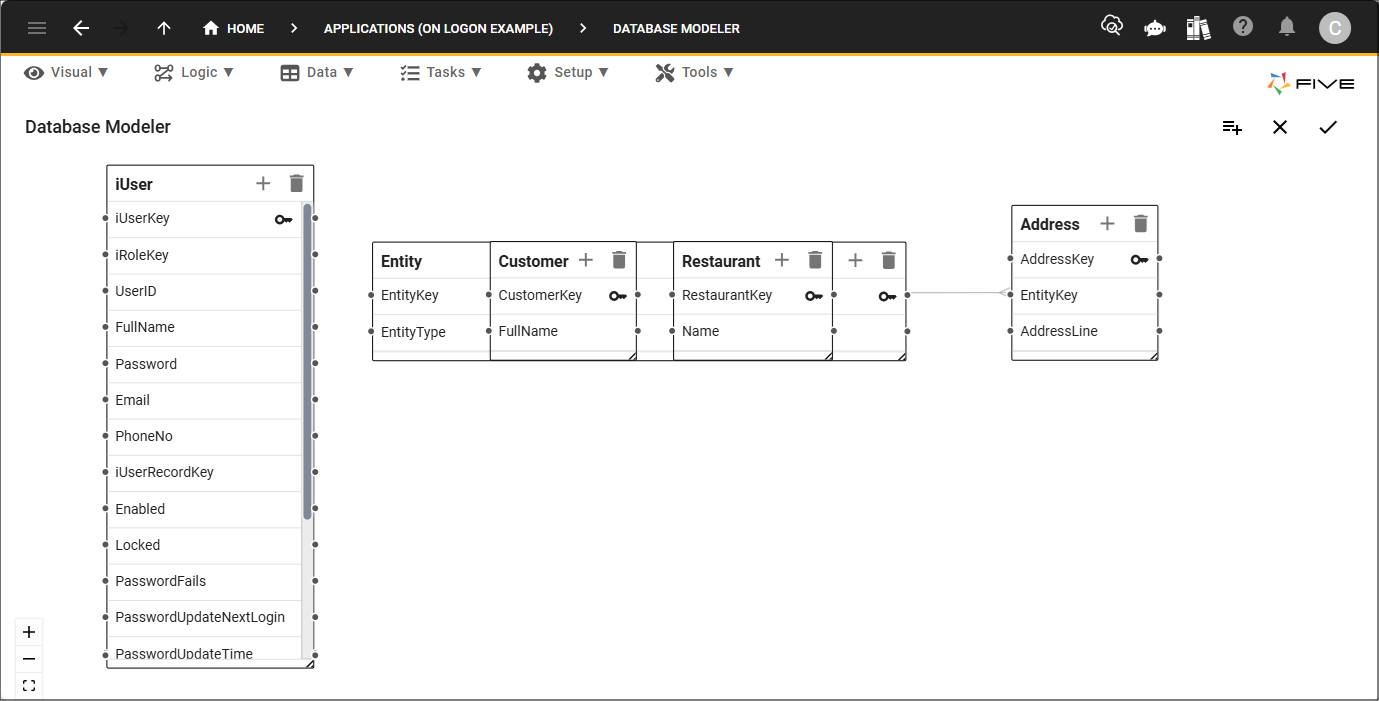Add a field to the Customer table
This screenshot has height=701, width=1379.
(586, 260)
